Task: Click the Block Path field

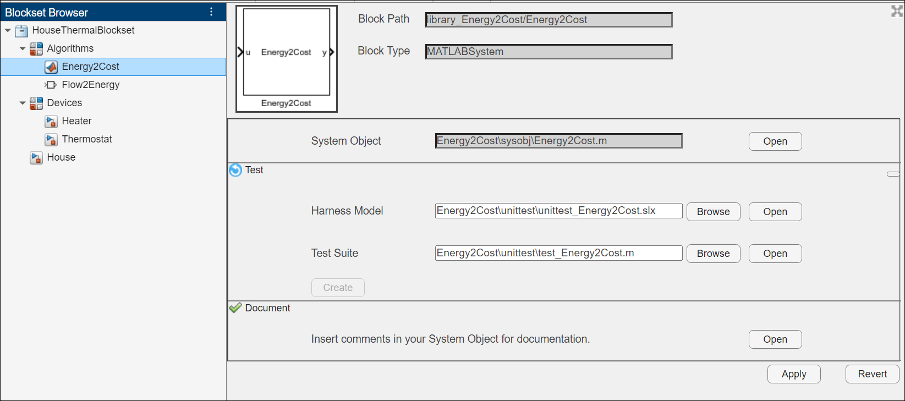Action: 548,20
